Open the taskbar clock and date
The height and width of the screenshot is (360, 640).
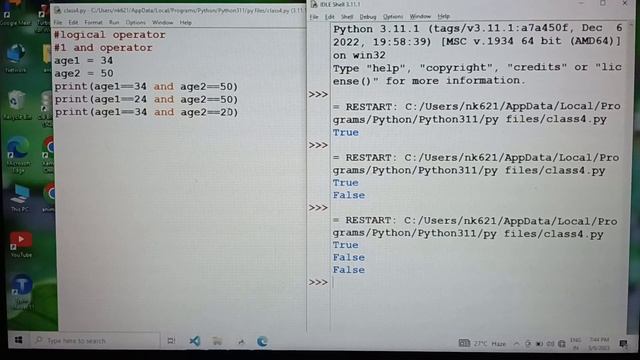(x=599, y=344)
